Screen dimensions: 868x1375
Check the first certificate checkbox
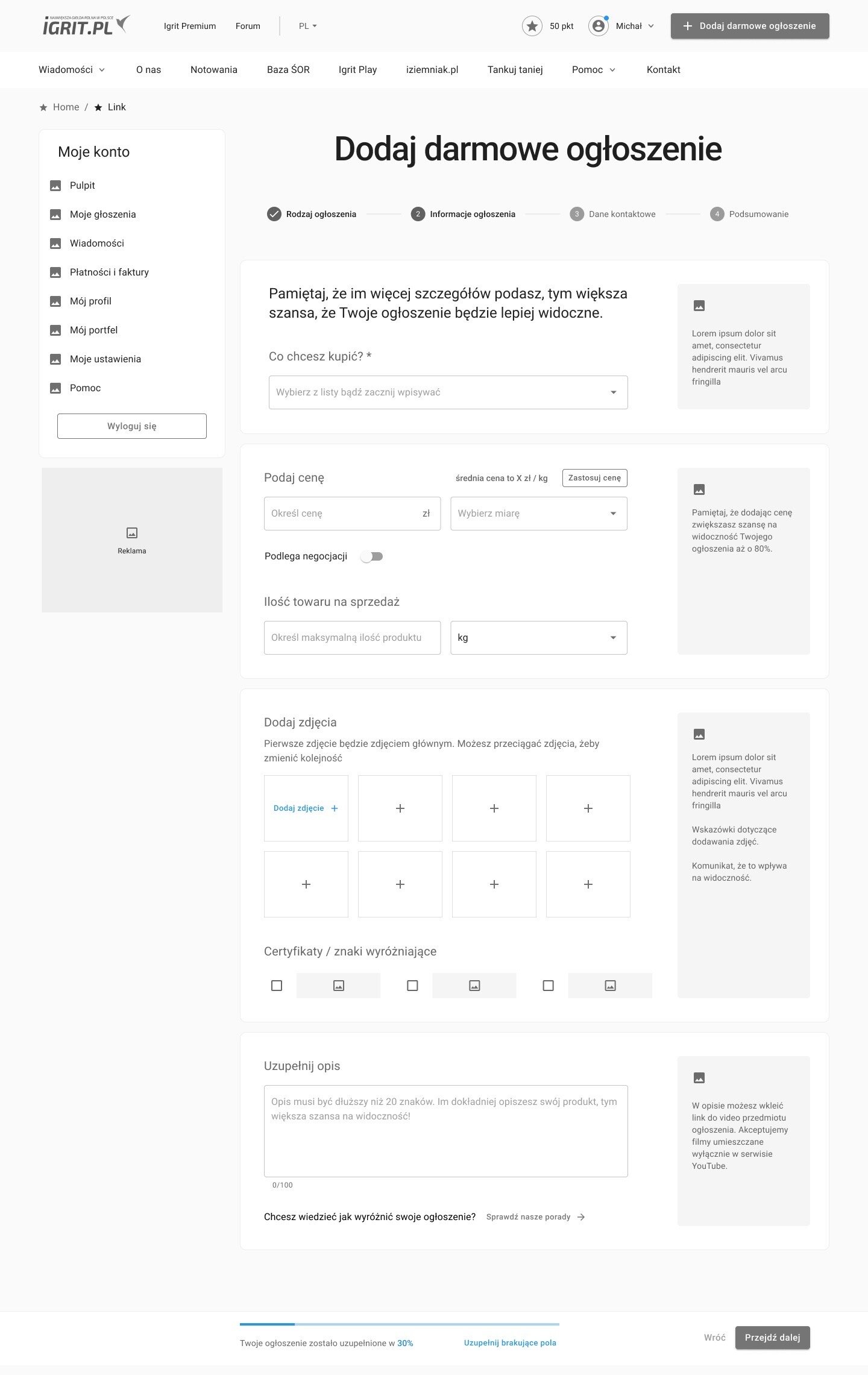point(277,986)
